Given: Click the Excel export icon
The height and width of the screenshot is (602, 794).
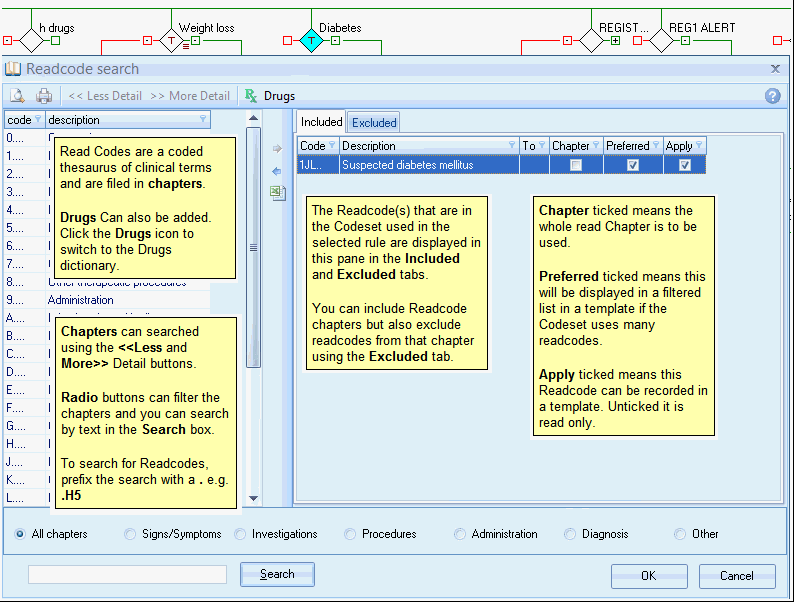Looking at the screenshot, I should (277, 193).
